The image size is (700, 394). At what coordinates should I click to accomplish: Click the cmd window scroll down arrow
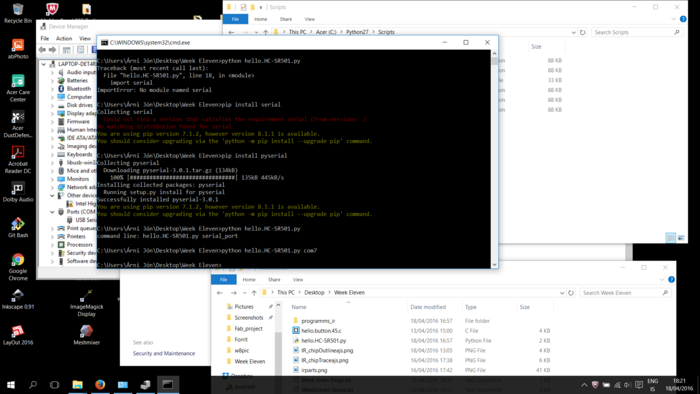point(494,265)
